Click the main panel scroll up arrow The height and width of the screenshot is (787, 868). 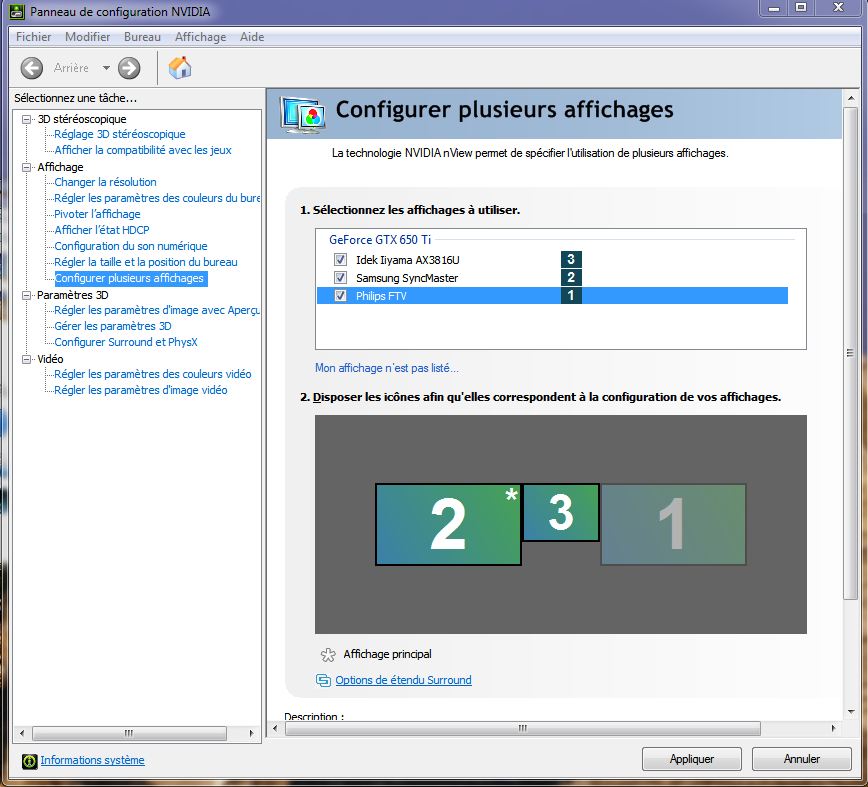(x=850, y=98)
